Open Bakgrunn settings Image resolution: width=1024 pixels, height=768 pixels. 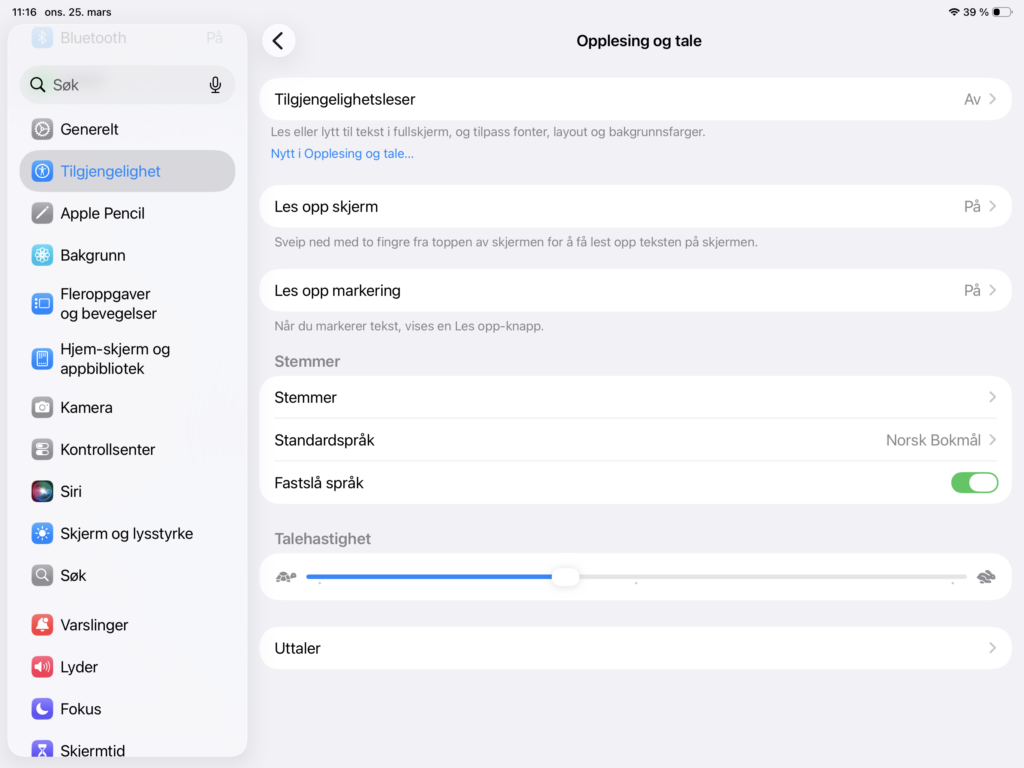point(127,255)
